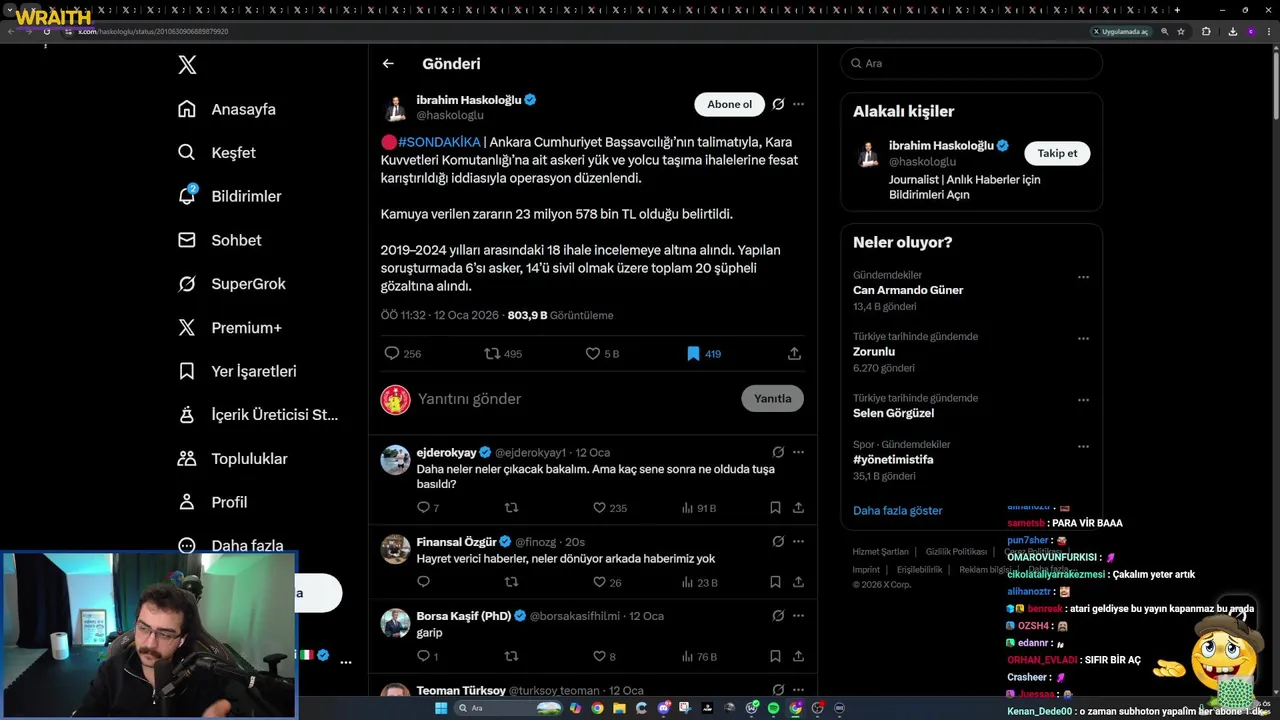Open Yer İşaretleri bookmarks

coord(237,371)
